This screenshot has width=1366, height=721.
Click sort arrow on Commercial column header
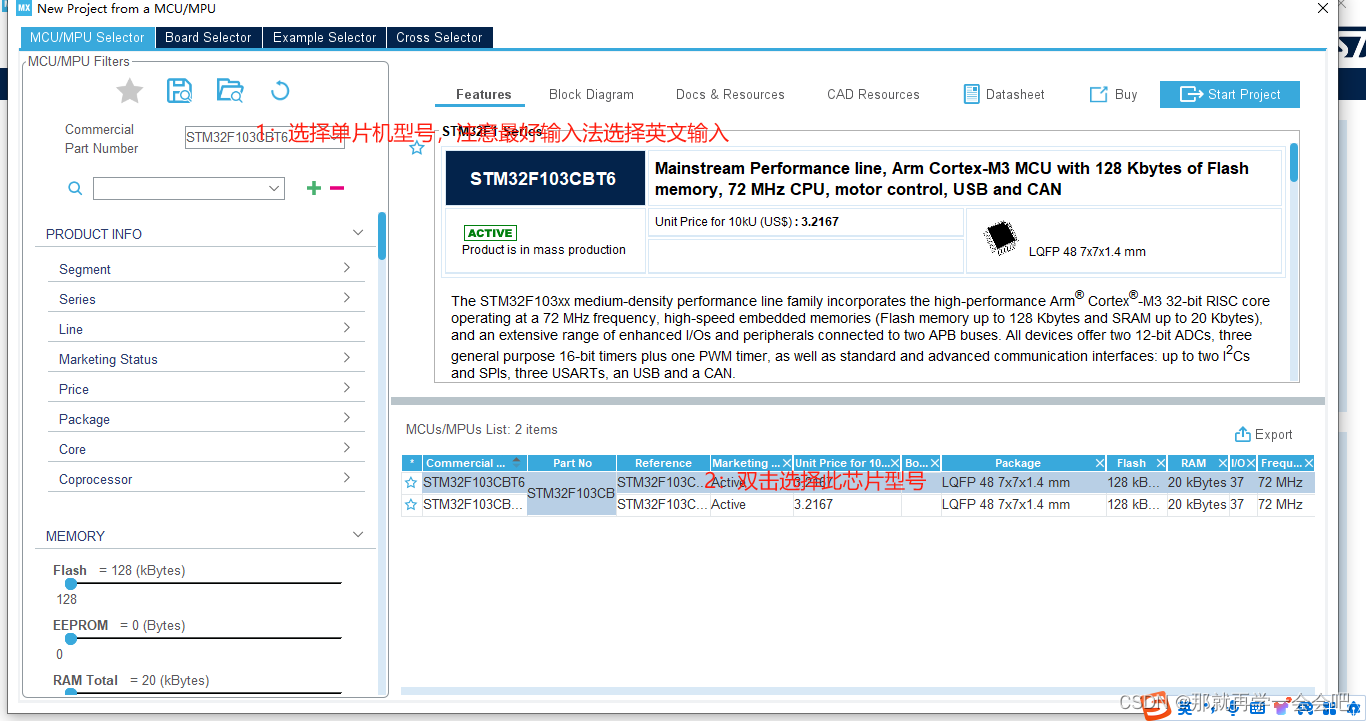pyautogui.click(x=516, y=462)
